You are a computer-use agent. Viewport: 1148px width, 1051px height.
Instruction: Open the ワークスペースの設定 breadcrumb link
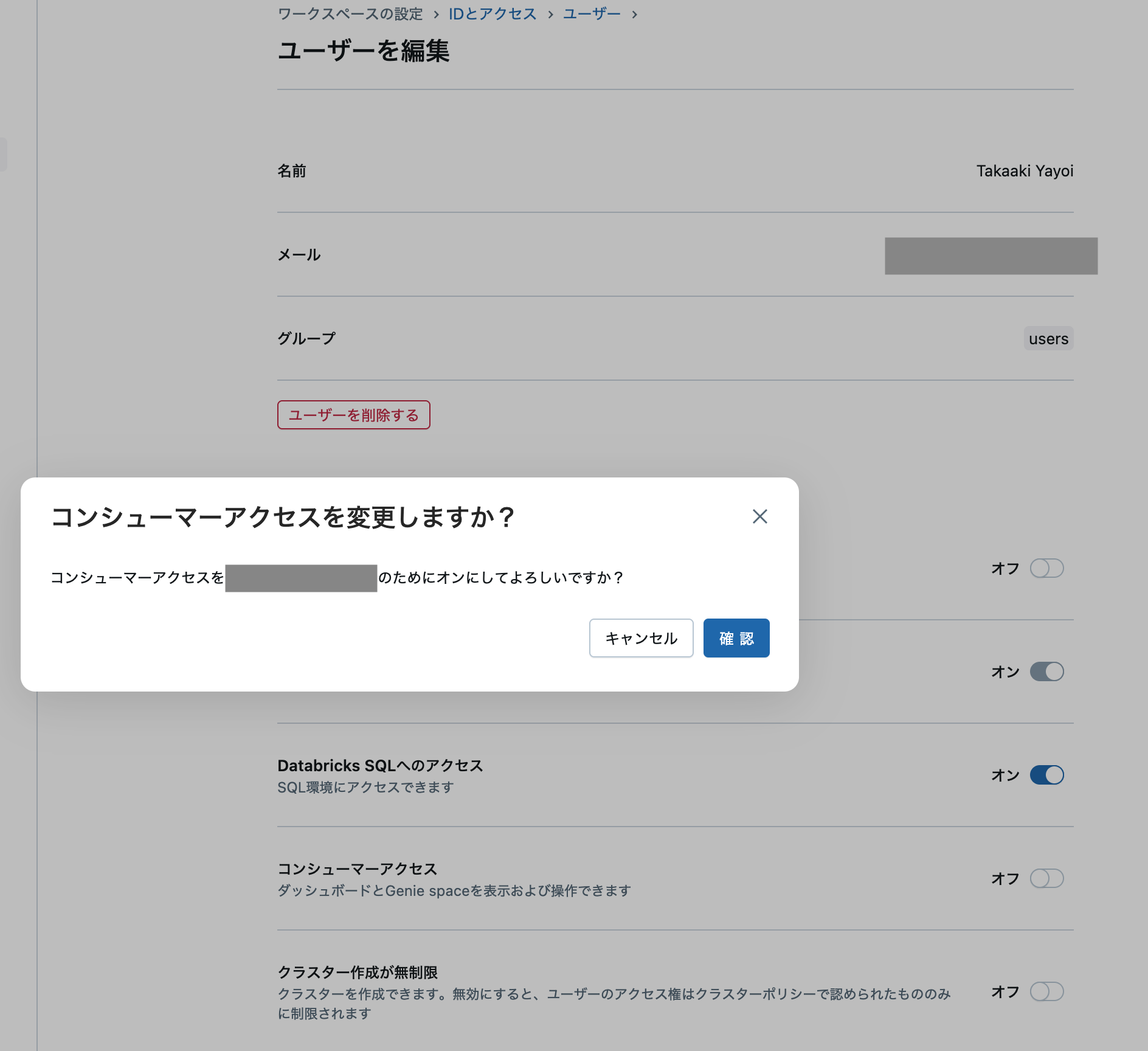pos(350,13)
